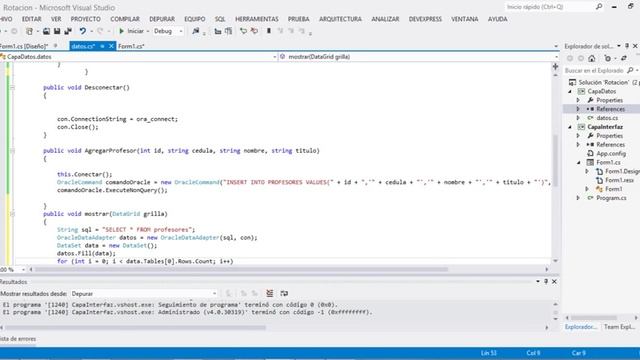The width and height of the screenshot is (640, 360).
Task: Click the Find in Files toolbar icon
Action: 196,31
